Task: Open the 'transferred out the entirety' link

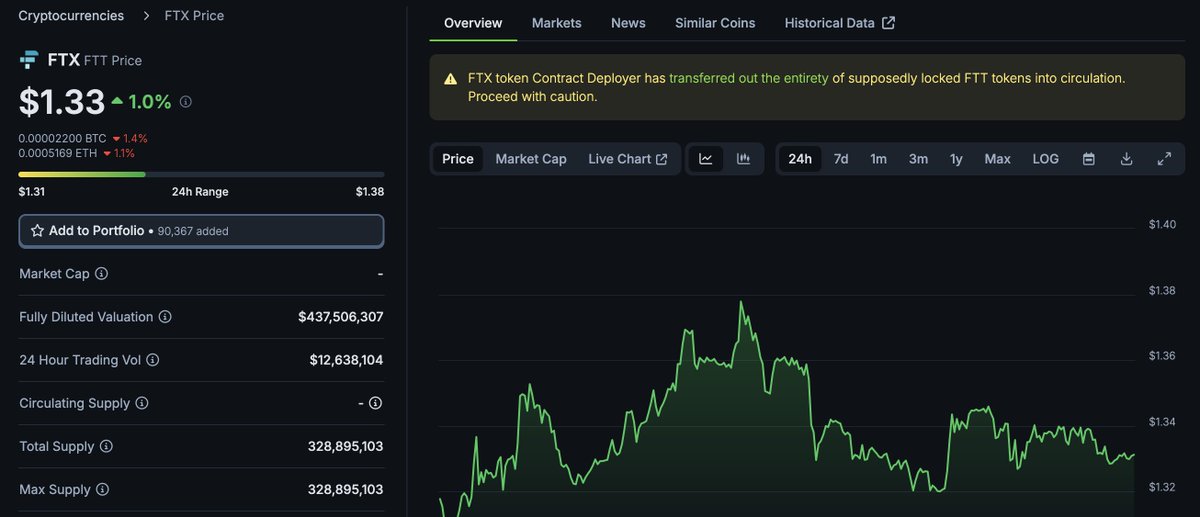Action: [x=749, y=78]
